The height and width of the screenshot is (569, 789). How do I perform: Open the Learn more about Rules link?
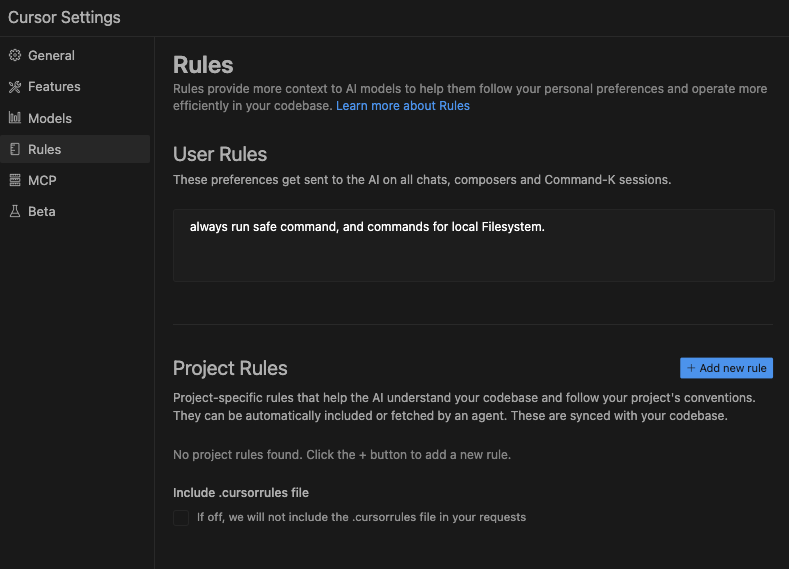pos(403,106)
